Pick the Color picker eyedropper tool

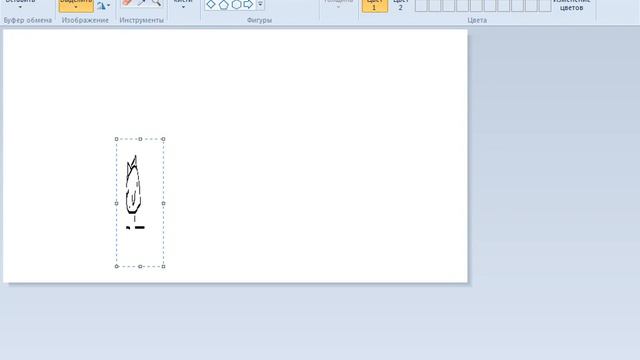[x=142, y=2]
